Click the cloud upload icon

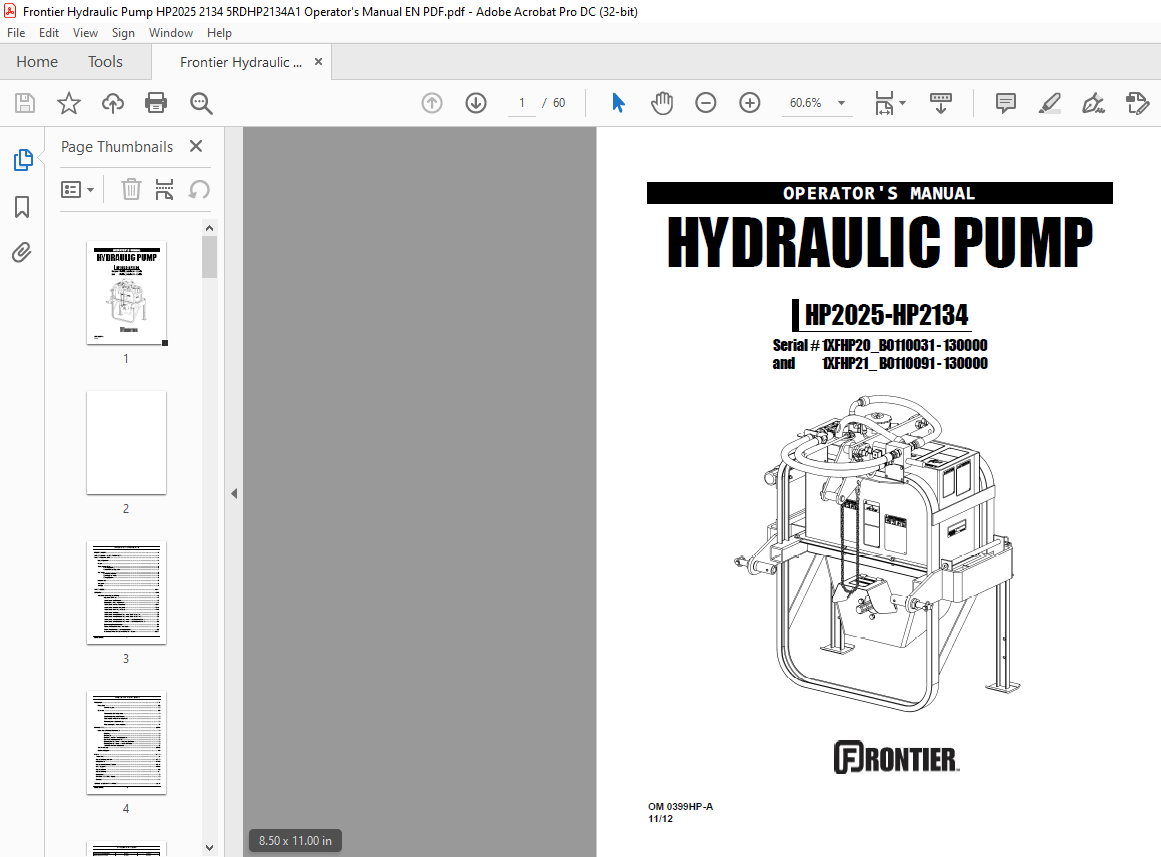[x=113, y=103]
